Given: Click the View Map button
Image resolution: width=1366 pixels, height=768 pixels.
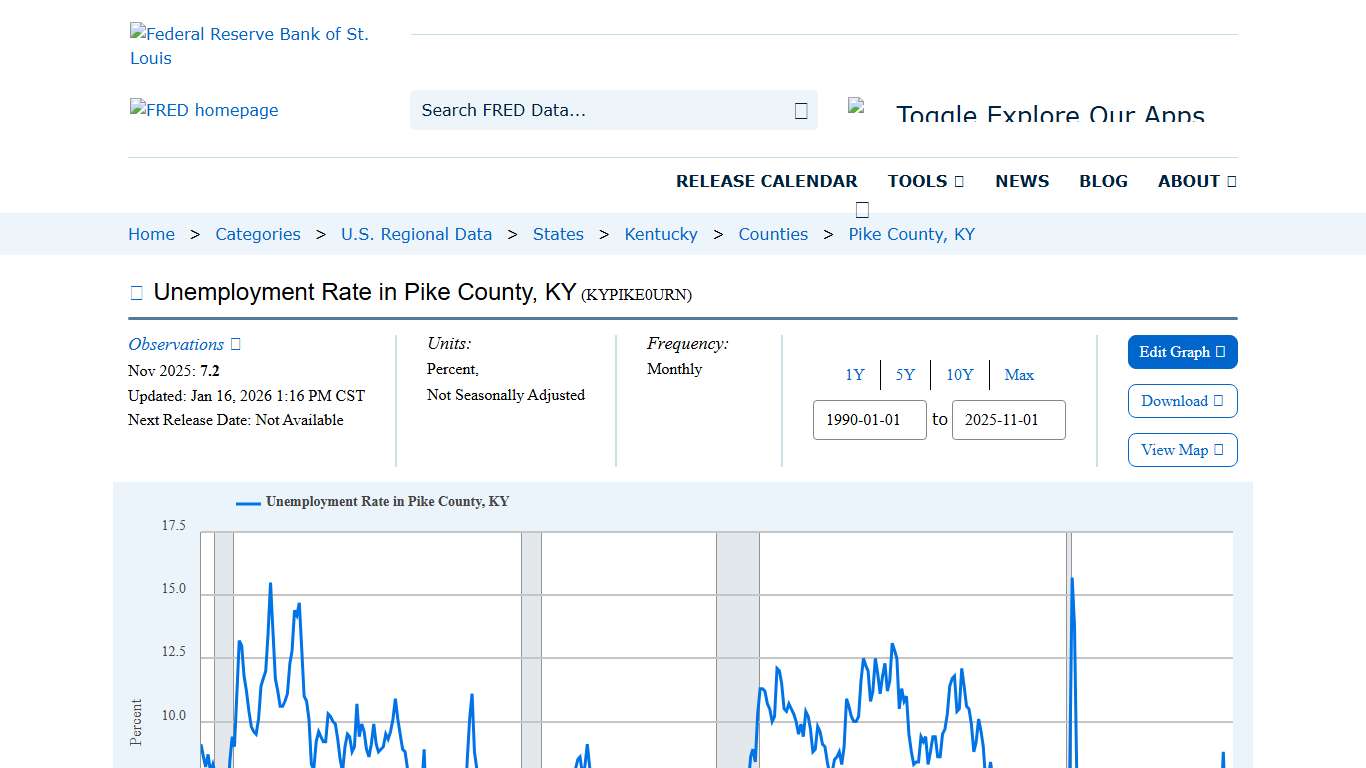Looking at the screenshot, I should 1182,450.
